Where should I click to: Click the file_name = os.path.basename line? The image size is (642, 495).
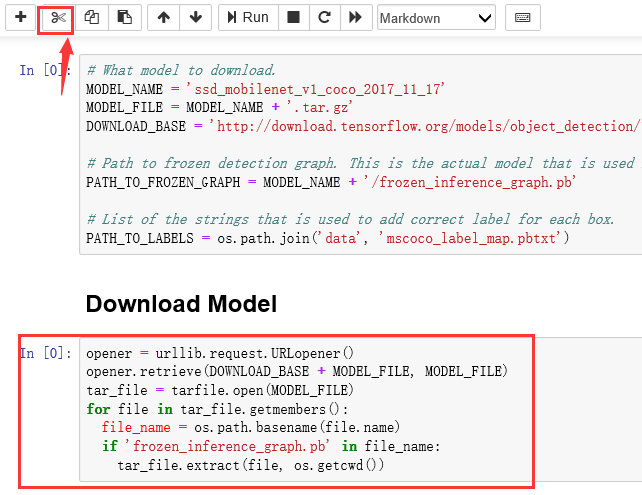pos(251,427)
